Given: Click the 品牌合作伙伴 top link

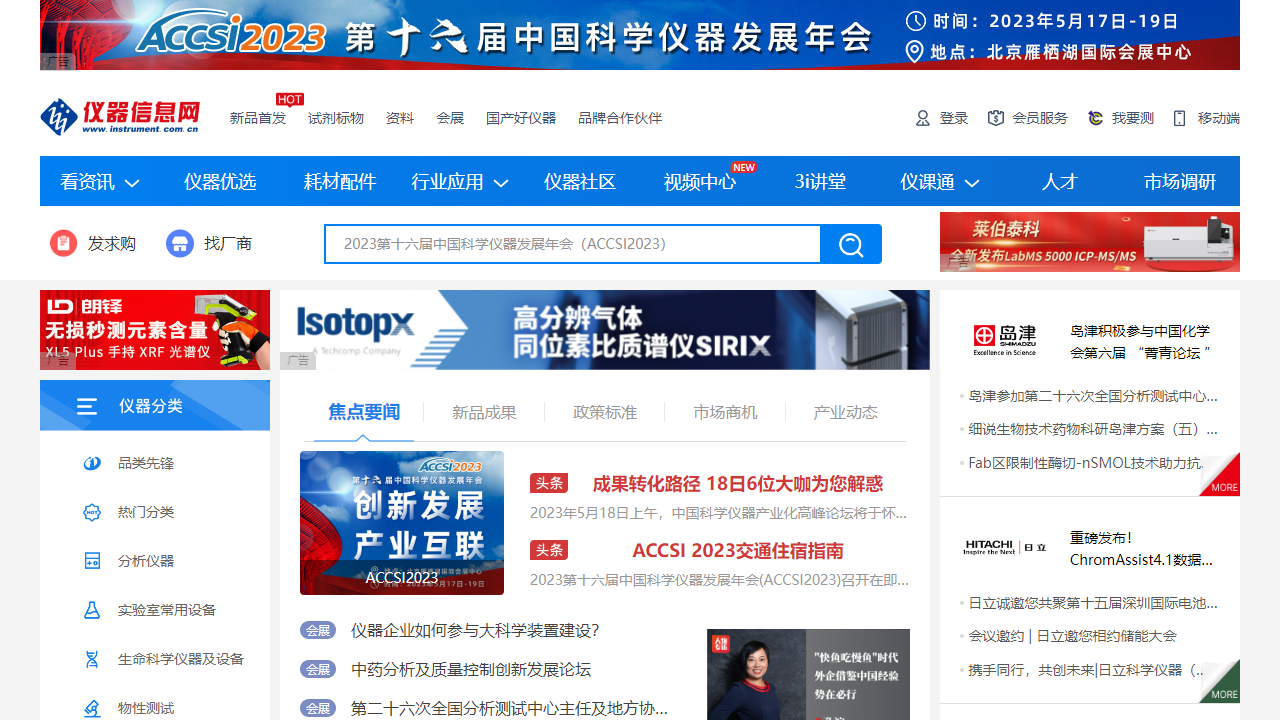Looking at the screenshot, I should coord(620,118).
